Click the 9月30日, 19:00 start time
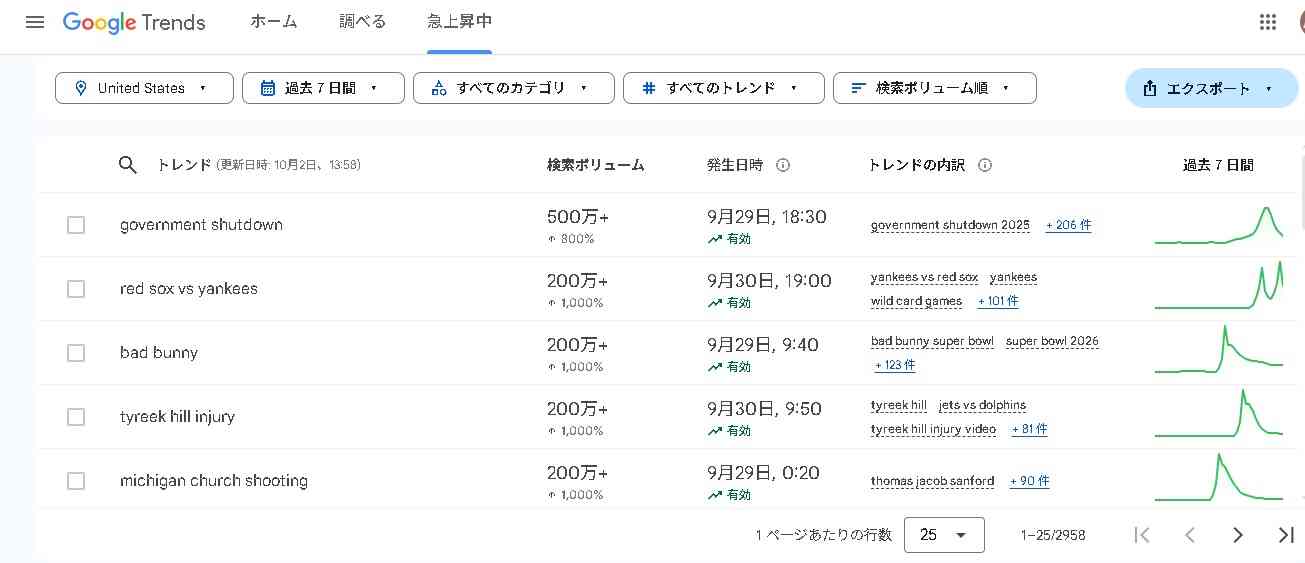Viewport: 1305px width, 563px height. pyautogui.click(x=769, y=281)
